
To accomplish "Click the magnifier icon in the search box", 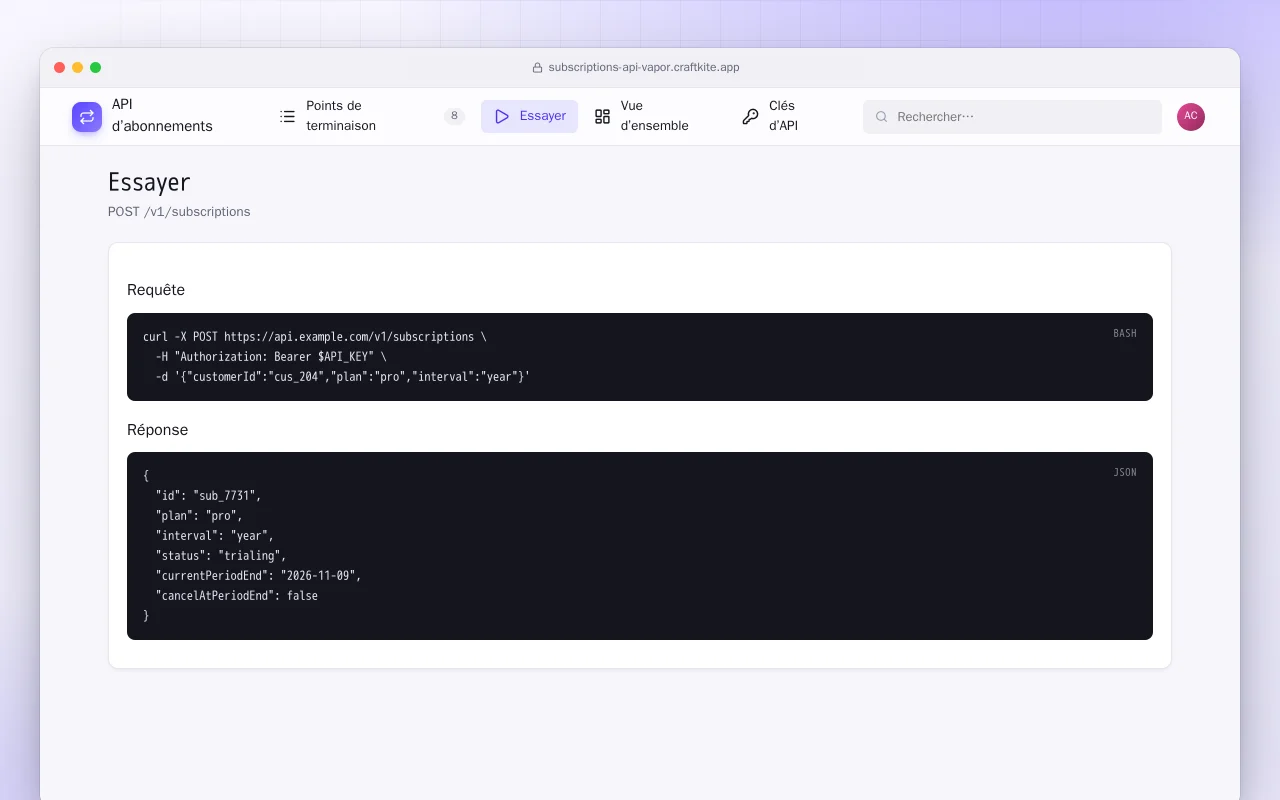I will pyautogui.click(x=882, y=117).
